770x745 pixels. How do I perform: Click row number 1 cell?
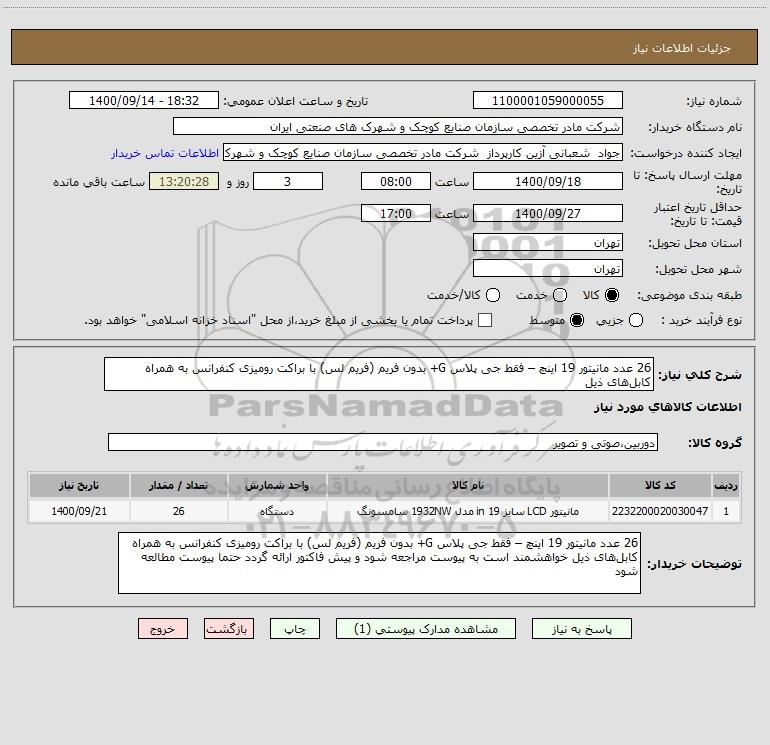(x=726, y=511)
